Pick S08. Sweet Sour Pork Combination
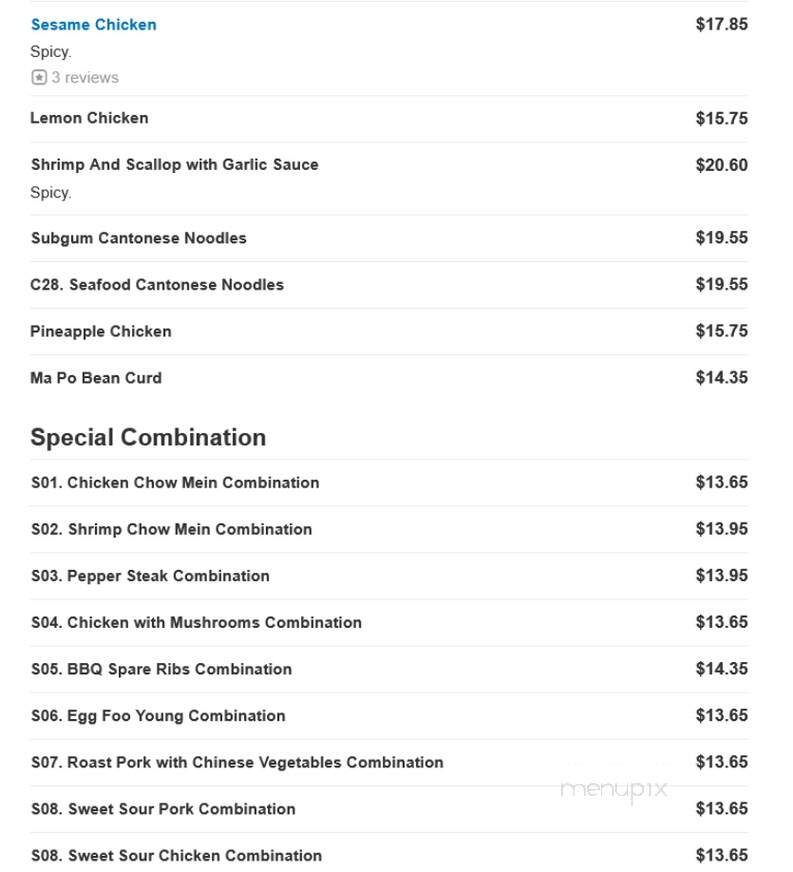Screen dimensions: 793x872 click(x=163, y=809)
